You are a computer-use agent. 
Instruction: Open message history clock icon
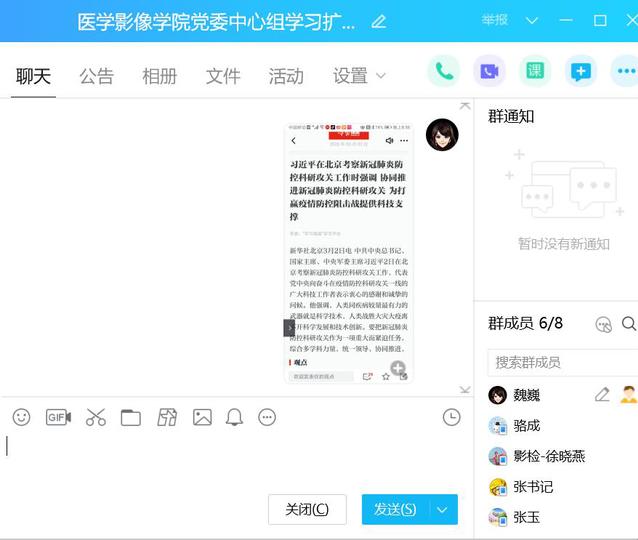pyautogui.click(x=452, y=417)
